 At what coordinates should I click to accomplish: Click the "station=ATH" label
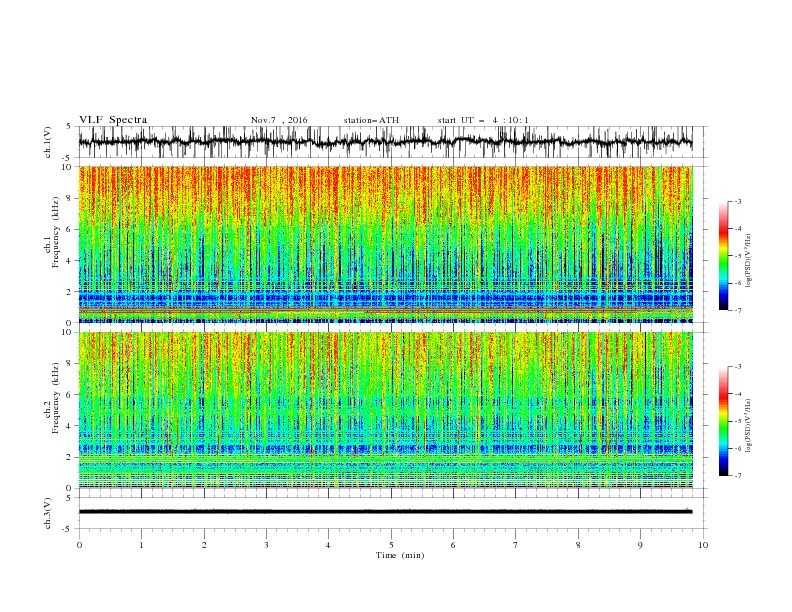pyautogui.click(x=371, y=120)
